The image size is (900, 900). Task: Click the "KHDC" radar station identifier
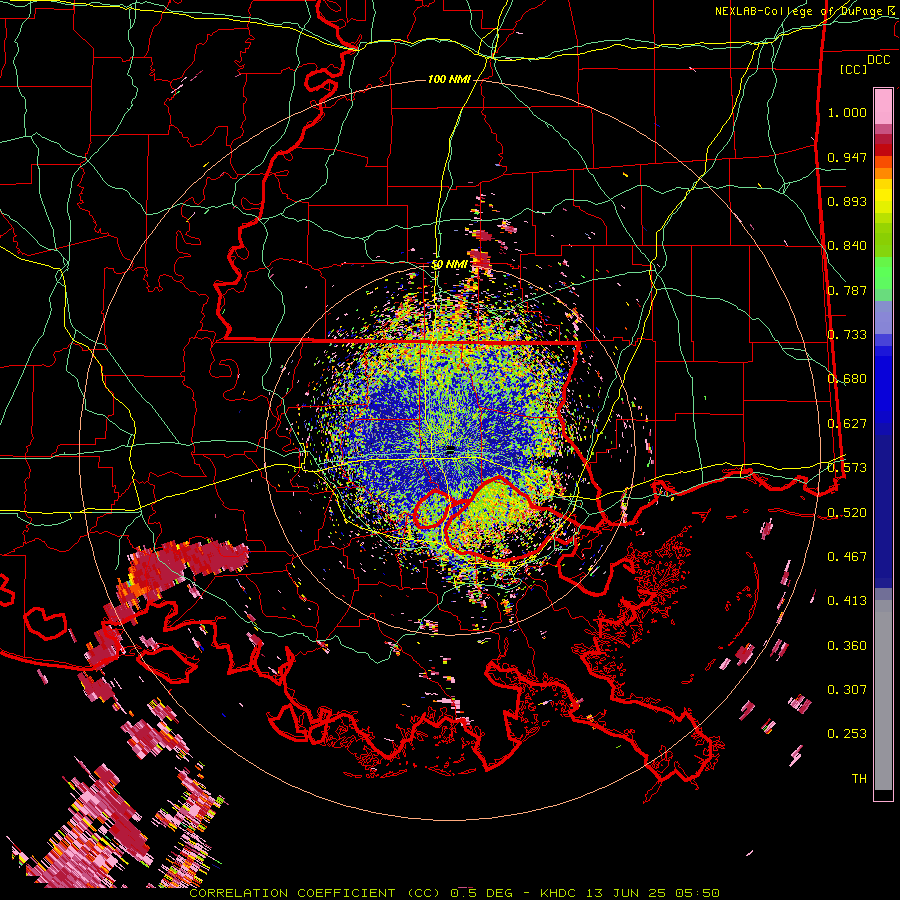click(x=560, y=893)
